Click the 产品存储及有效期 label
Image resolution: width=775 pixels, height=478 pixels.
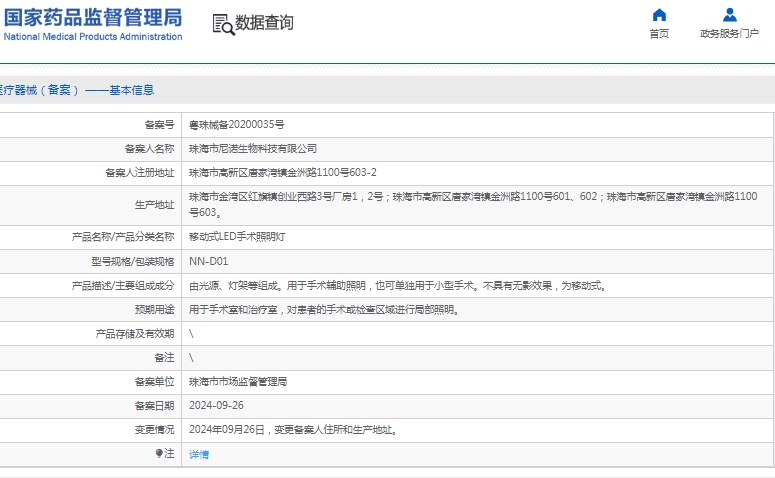click(x=134, y=334)
